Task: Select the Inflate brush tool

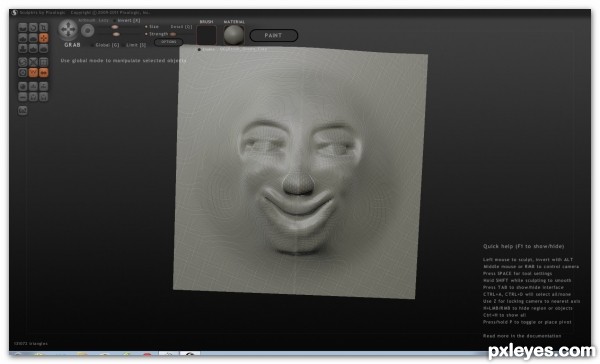Action: click(23, 48)
